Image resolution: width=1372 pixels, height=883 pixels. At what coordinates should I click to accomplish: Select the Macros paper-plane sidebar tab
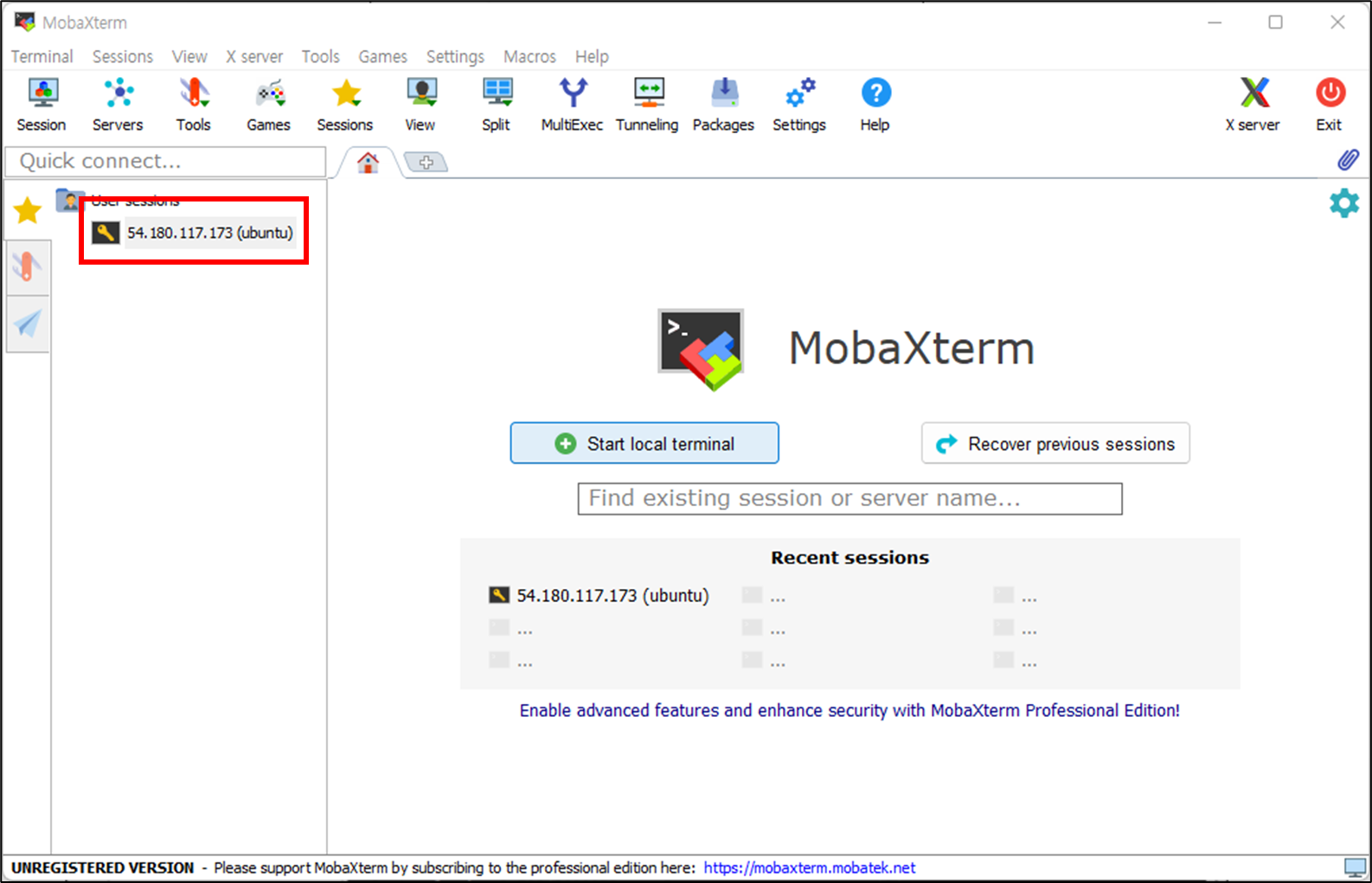28,323
